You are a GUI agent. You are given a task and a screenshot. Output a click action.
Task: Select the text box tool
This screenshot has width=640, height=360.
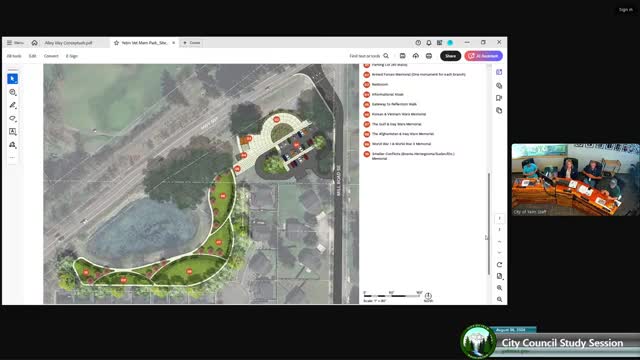click(x=12, y=131)
